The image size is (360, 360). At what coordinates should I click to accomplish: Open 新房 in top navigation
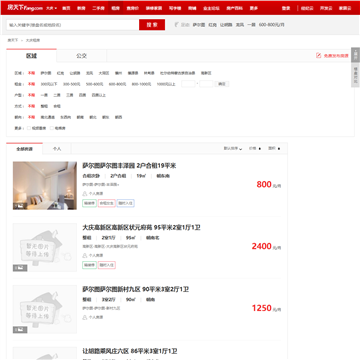[x=81, y=8]
